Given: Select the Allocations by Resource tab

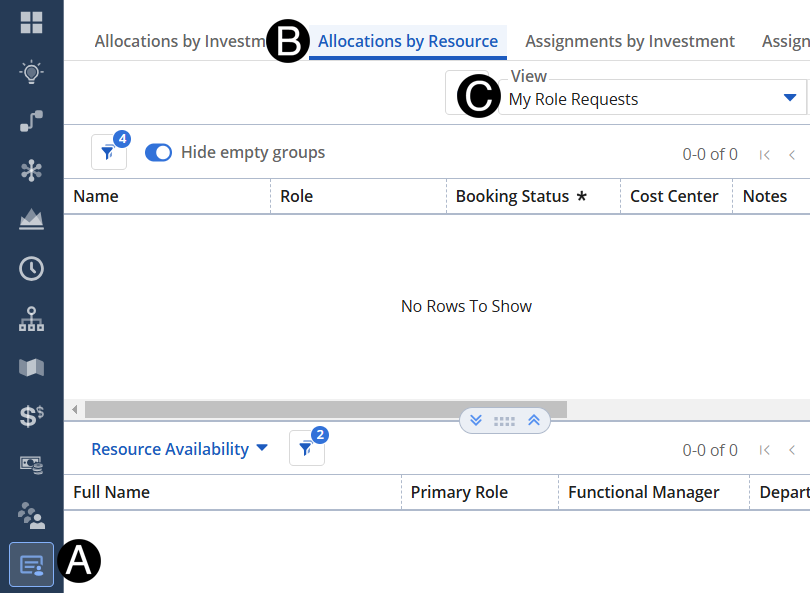Looking at the screenshot, I should [407, 41].
